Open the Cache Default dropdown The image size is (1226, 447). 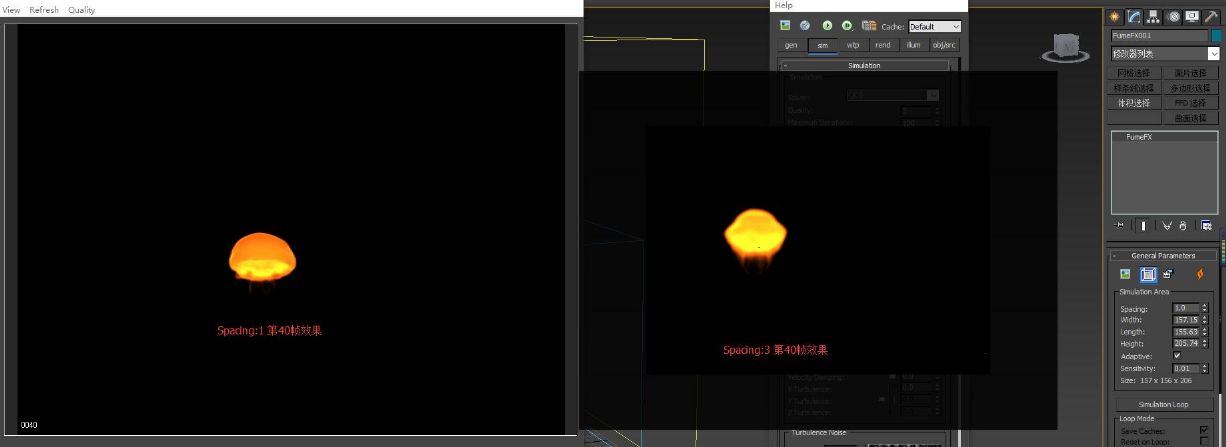pyautogui.click(x=934, y=26)
